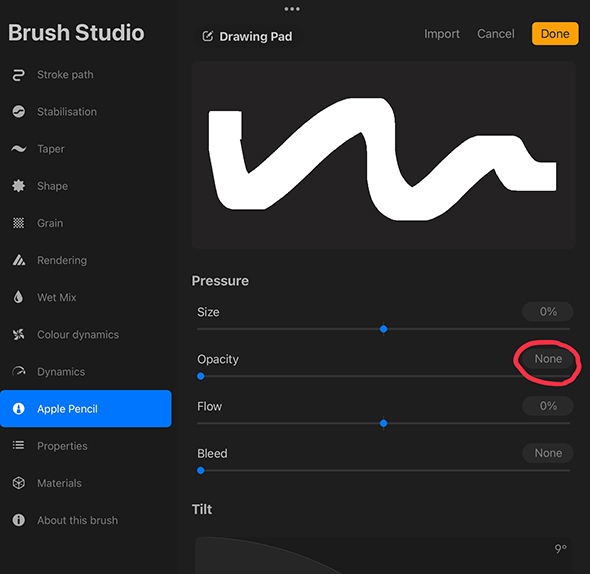Screen dimensions: 590x574
Task: Click the three-dot handle at top
Action: coord(292,9)
